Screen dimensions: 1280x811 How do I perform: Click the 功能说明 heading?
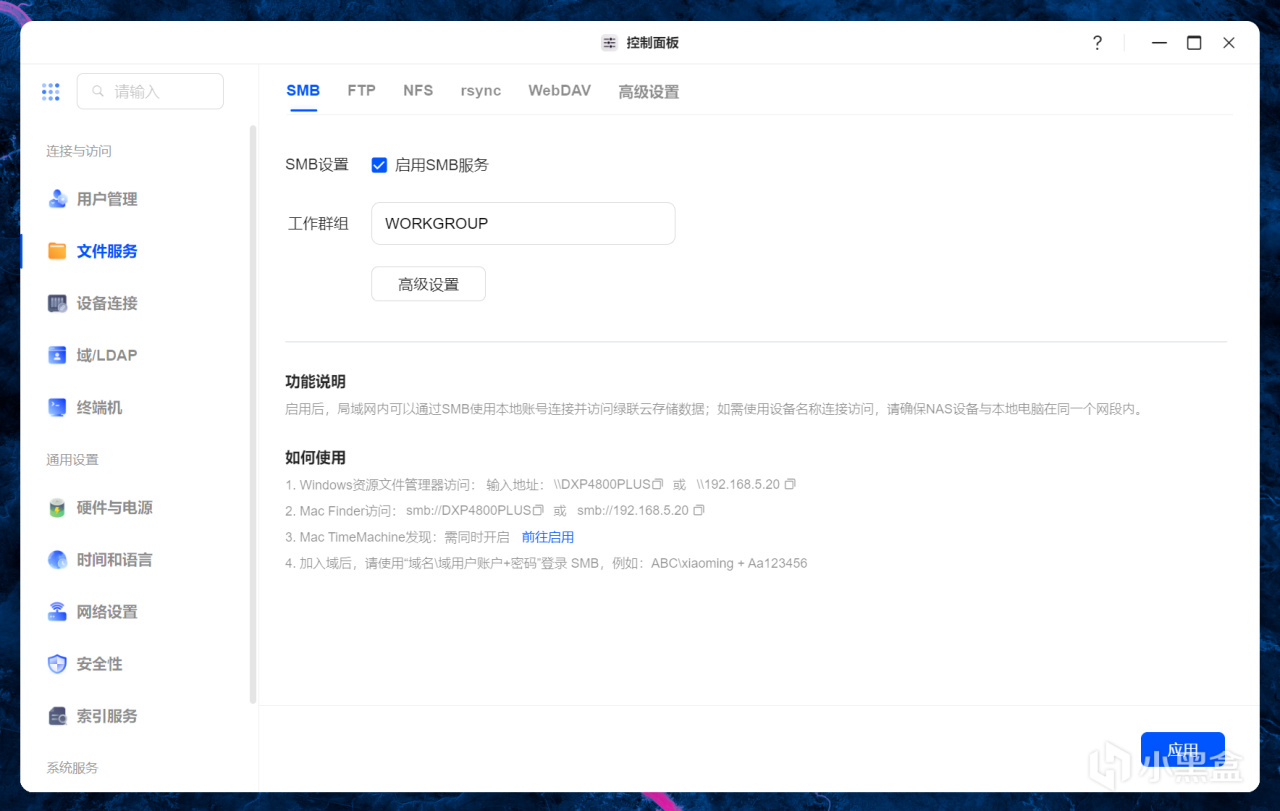pyautogui.click(x=315, y=381)
